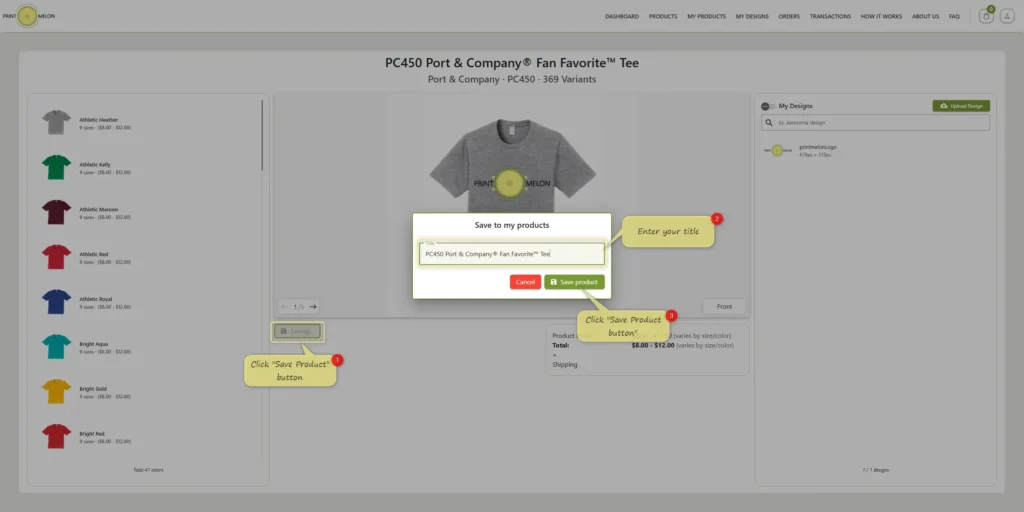1024x512 pixels.
Task: Click the Upload Design button
Action: tap(961, 106)
